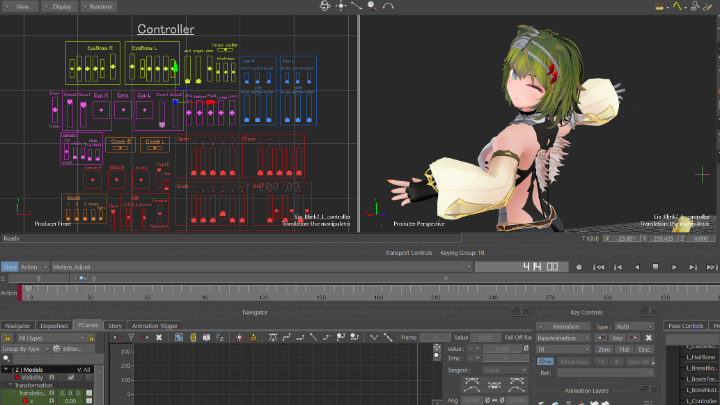Switch to the Dopesheet tab
This screenshot has width=720, height=405.
pos(54,326)
